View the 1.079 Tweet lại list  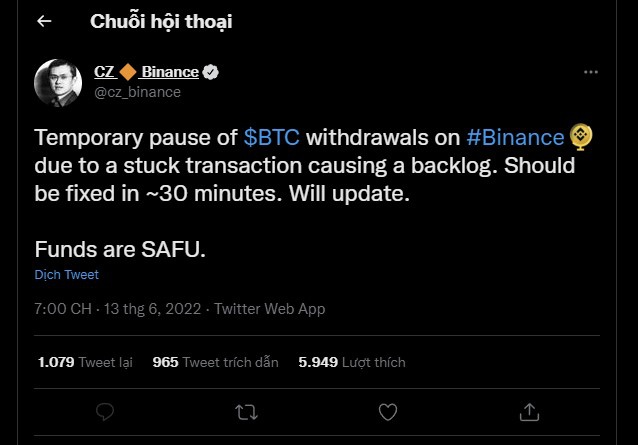coord(85,362)
